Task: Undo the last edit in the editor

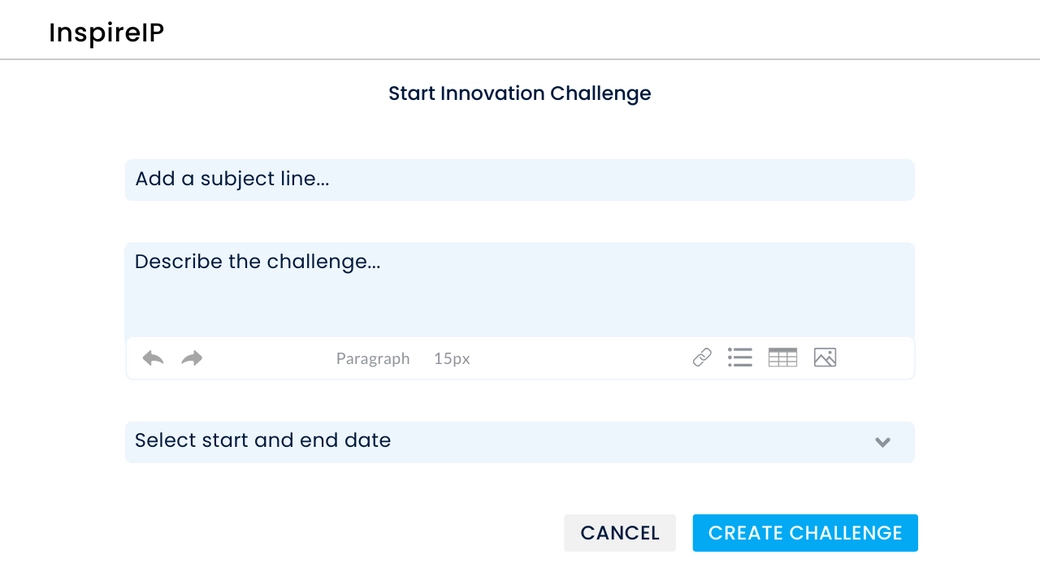Action: (x=153, y=358)
